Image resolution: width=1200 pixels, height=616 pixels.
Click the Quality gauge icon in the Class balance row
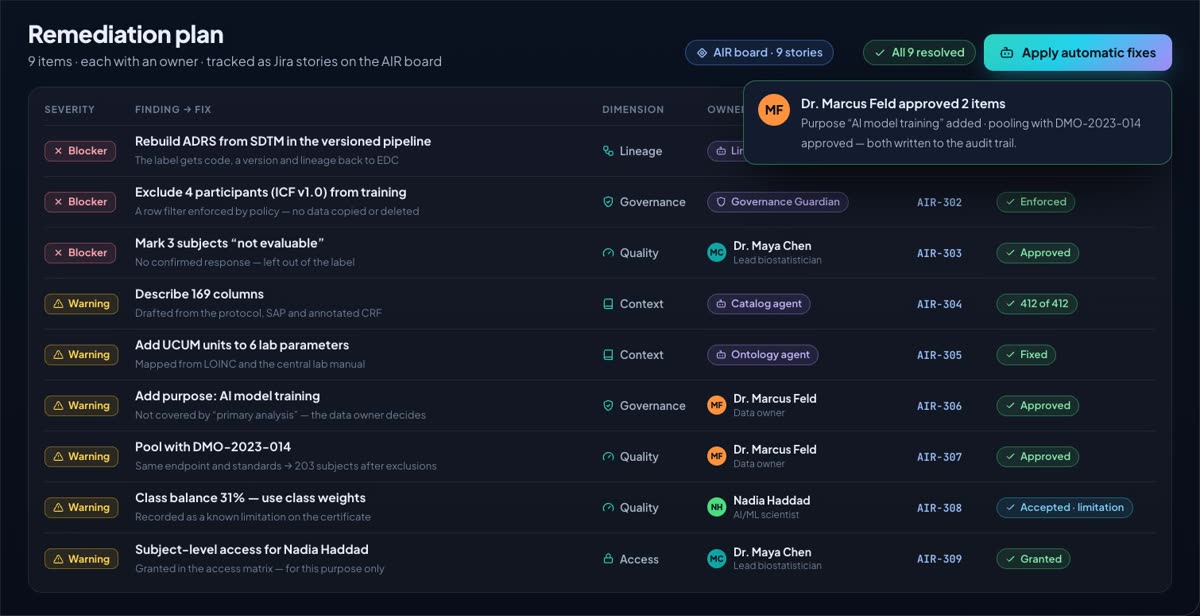tap(608, 508)
